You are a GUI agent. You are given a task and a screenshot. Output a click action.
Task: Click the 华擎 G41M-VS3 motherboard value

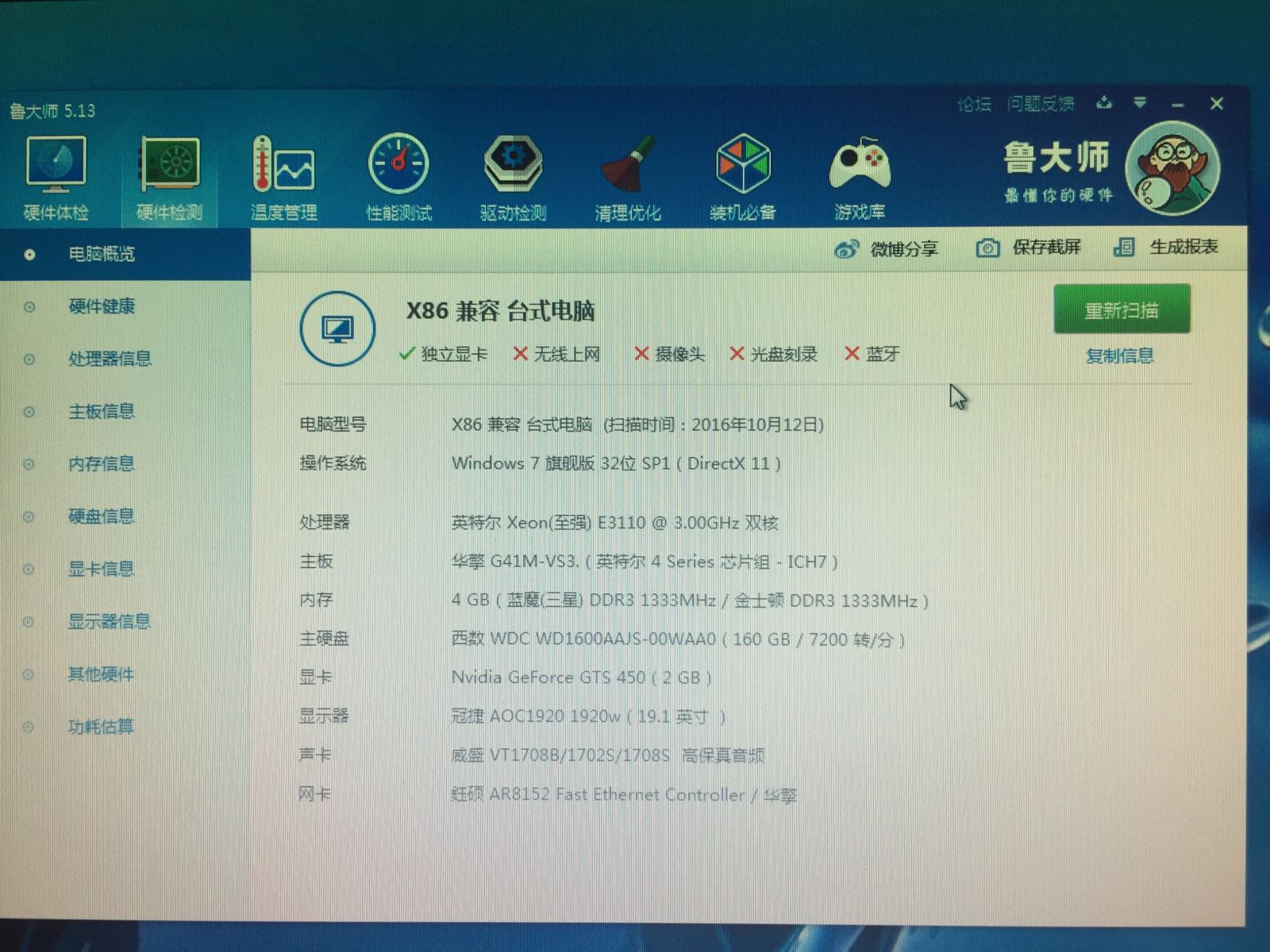645,562
